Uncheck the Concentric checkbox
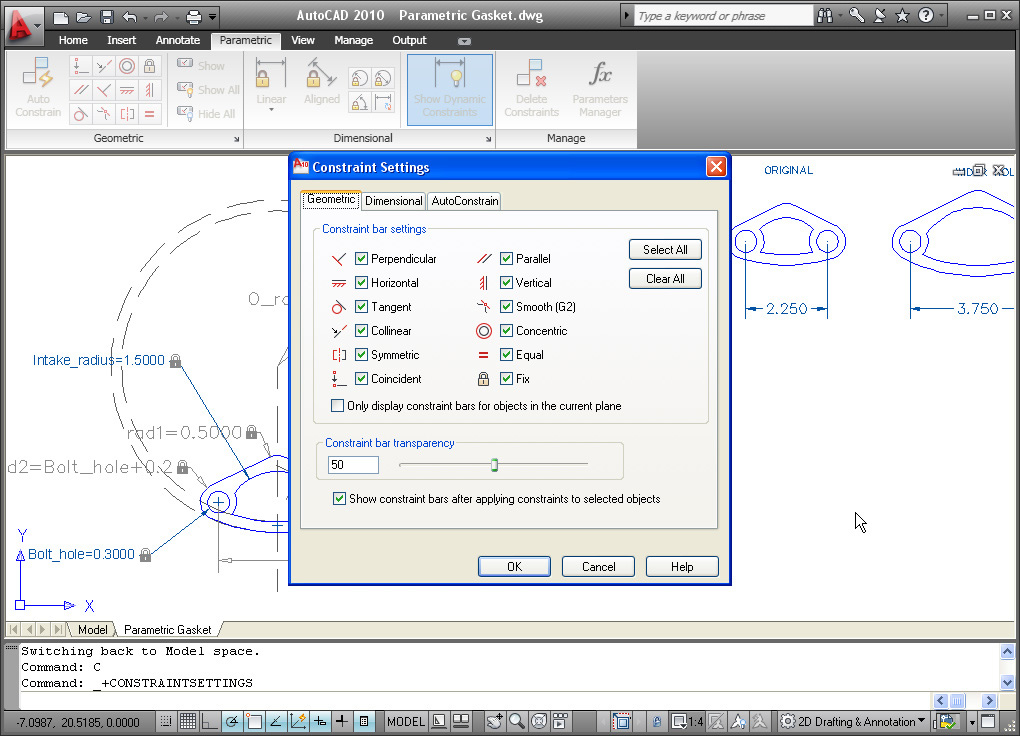 506,331
